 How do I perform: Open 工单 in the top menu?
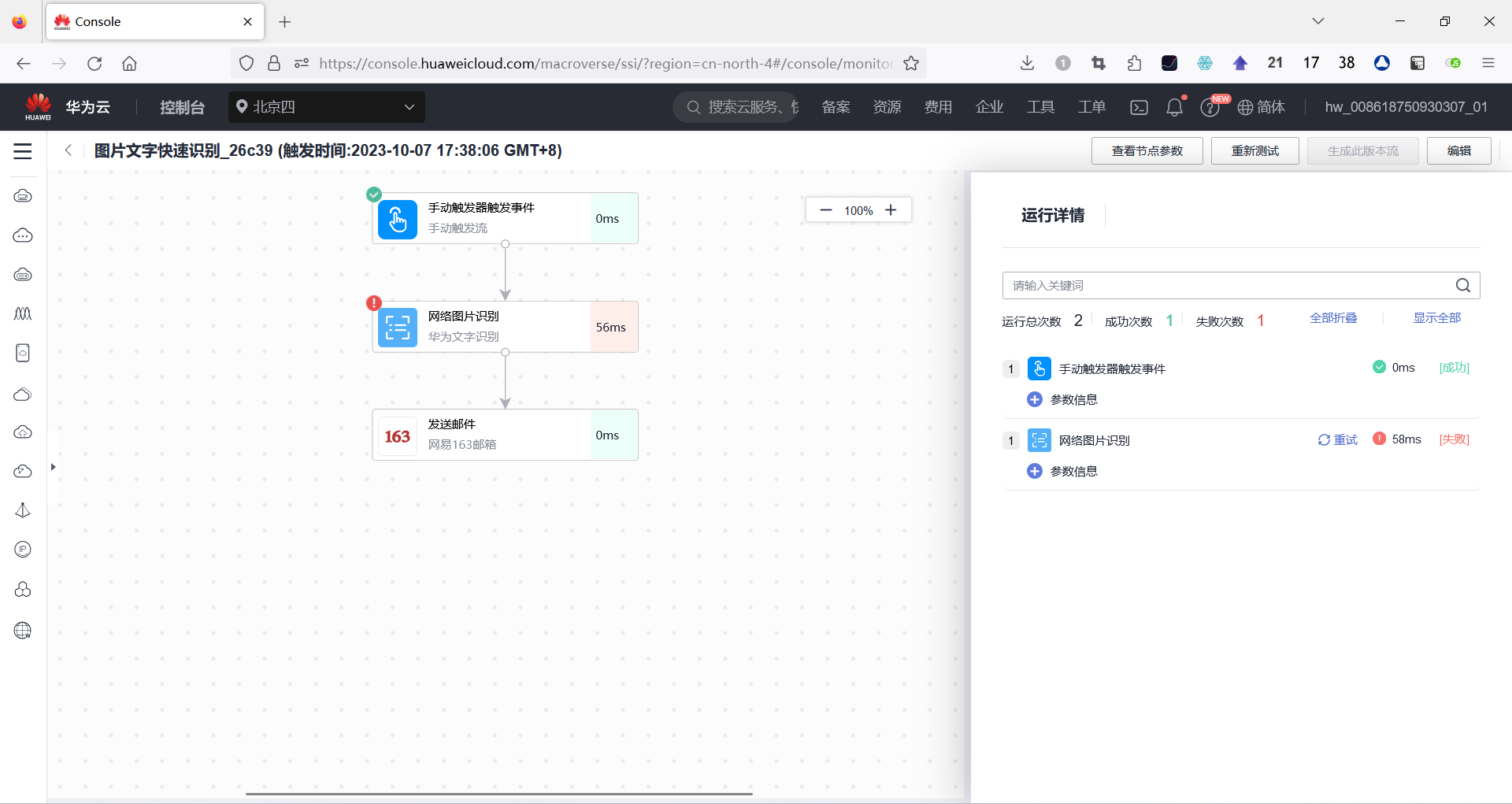click(x=1091, y=107)
